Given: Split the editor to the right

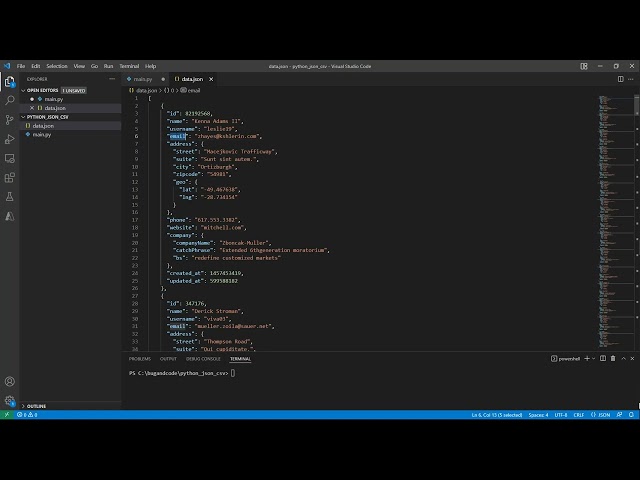Looking at the screenshot, I should point(620,79).
